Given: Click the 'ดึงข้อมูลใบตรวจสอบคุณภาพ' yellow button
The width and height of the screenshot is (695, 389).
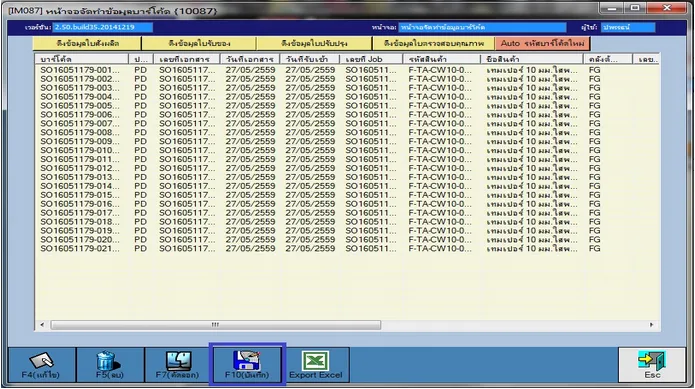Looking at the screenshot, I should coord(433,43).
